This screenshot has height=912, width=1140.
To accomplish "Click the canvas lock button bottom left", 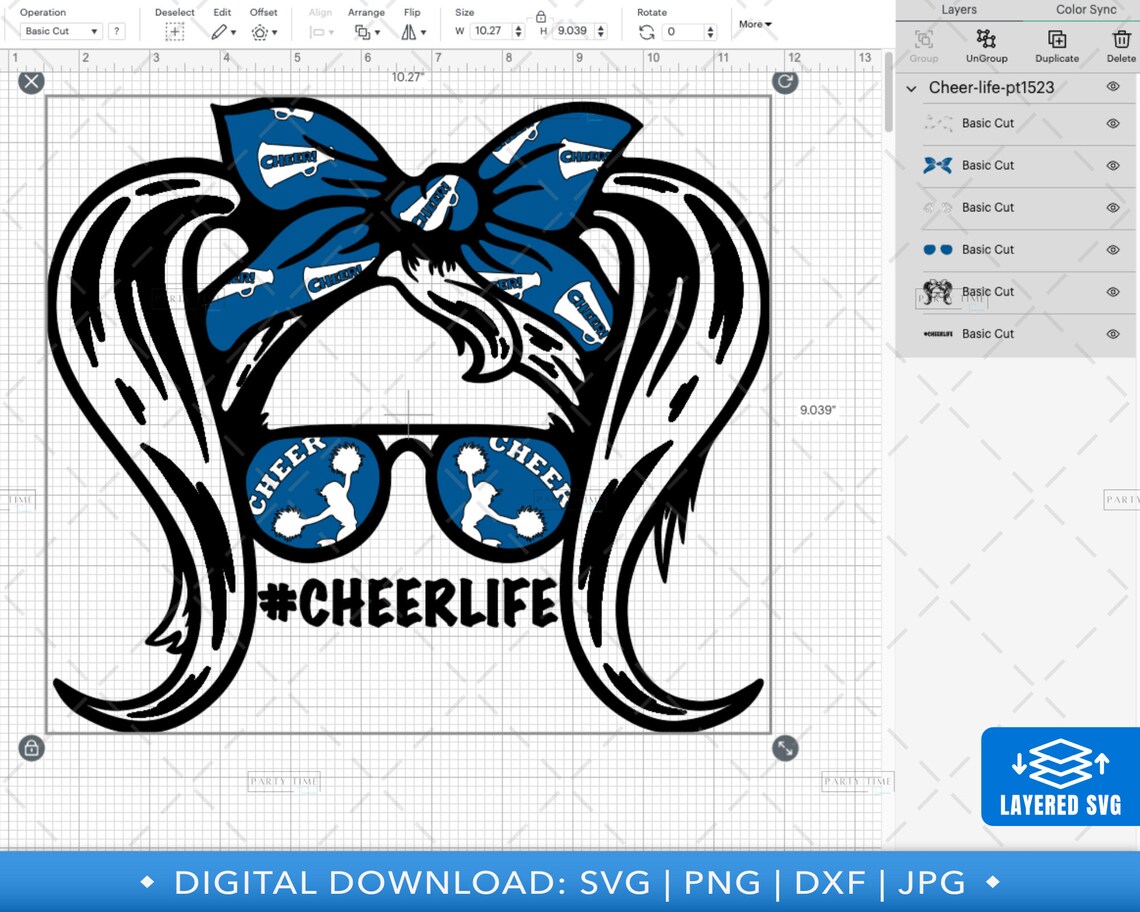I will click(31, 748).
